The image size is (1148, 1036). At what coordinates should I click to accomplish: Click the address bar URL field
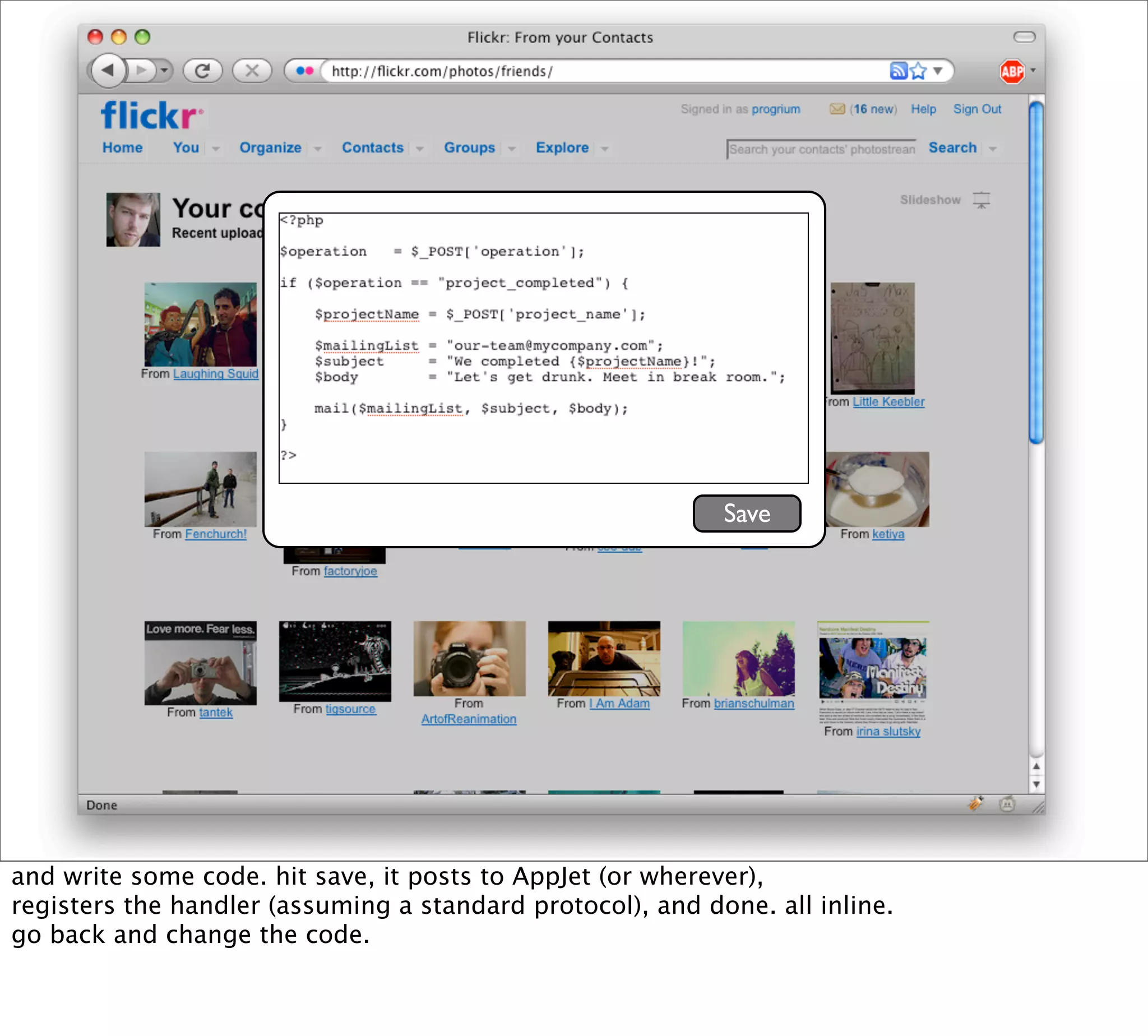pyautogui.click(x=603, y=71)
